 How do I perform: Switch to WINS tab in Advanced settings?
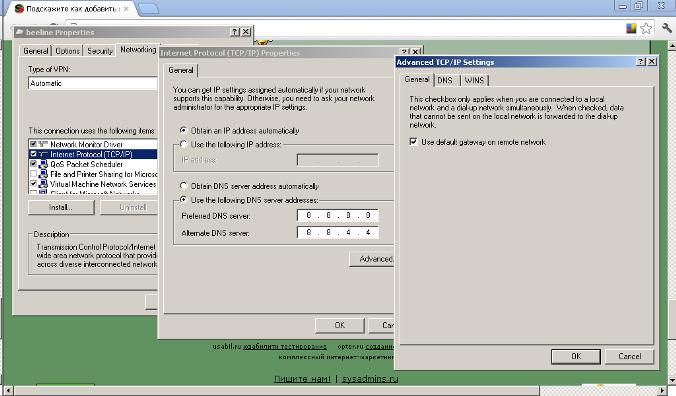(x=474, y=80)
